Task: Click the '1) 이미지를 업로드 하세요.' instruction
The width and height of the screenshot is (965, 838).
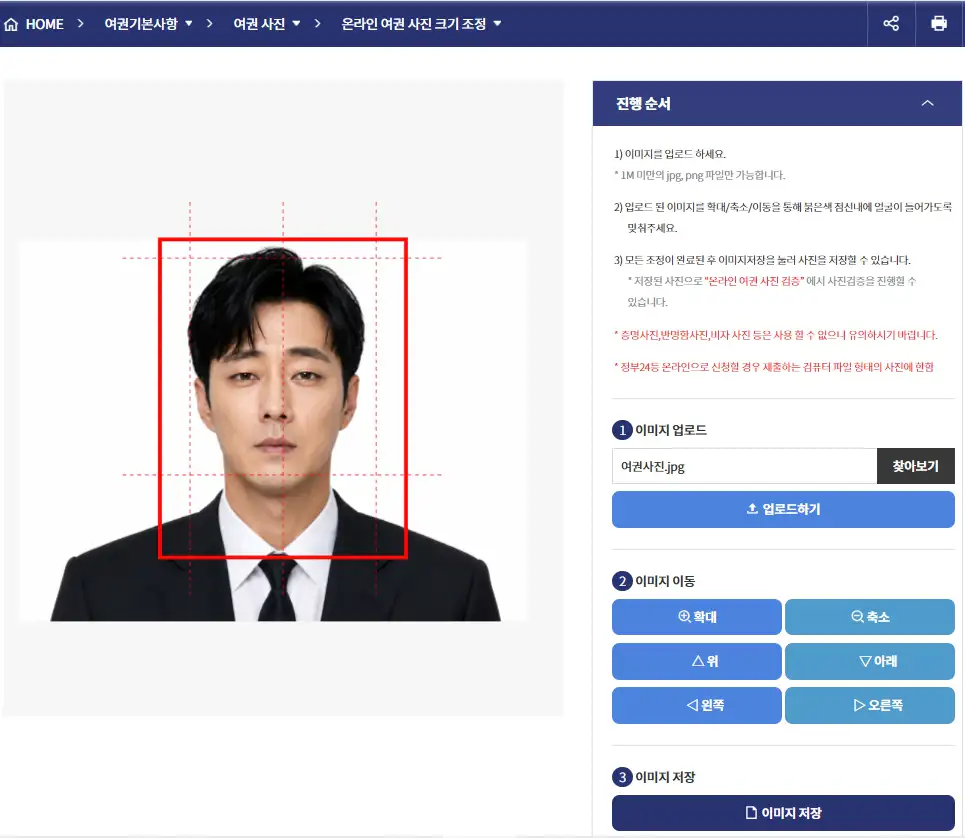Action: 670,154
